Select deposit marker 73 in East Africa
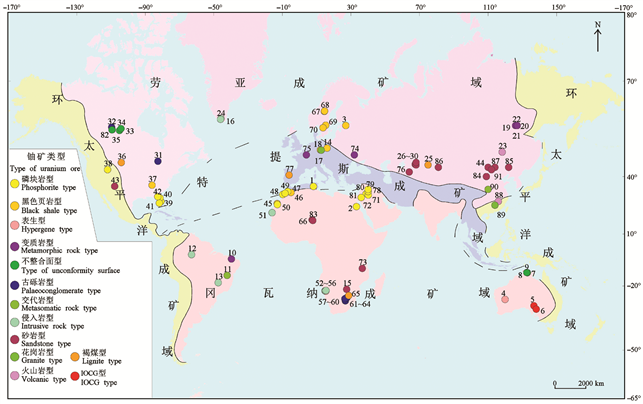 [363, 268]
